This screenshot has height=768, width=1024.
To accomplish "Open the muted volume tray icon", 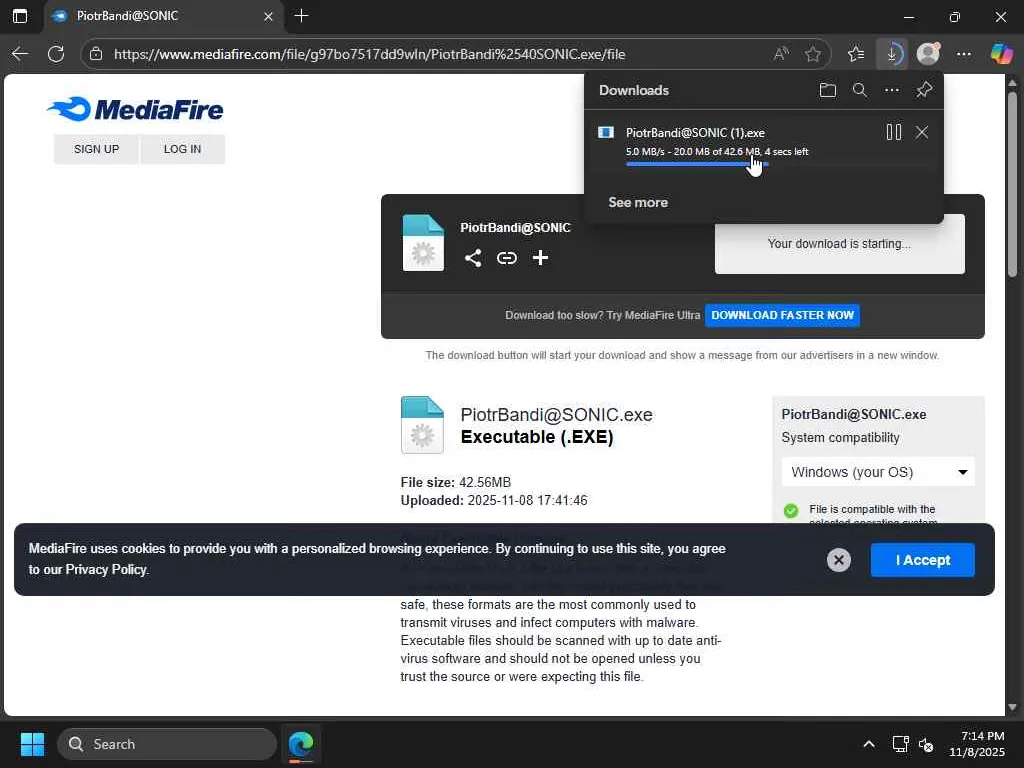I will (x=925, y=744).
